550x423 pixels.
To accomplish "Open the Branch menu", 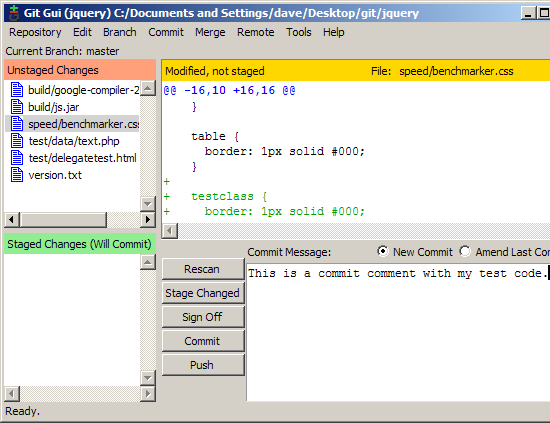I will click(120, 32).
